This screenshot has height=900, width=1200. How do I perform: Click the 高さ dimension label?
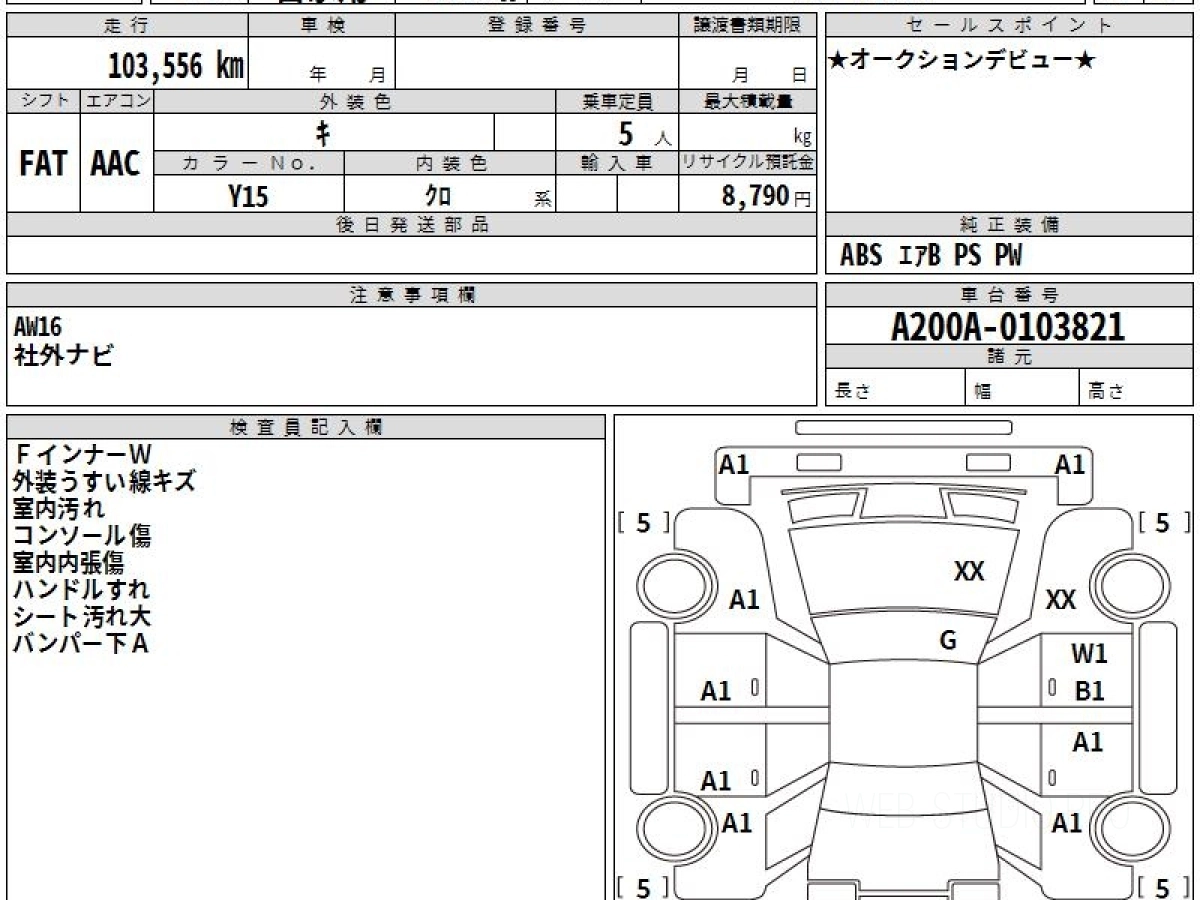pyautogui.click(x=1107, y=392)
